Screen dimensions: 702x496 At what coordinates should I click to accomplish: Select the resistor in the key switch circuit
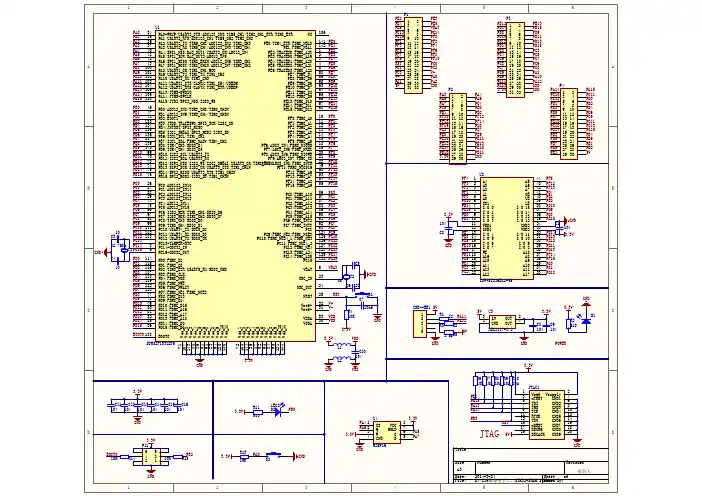pyautogui.click(x=244, y=457)
